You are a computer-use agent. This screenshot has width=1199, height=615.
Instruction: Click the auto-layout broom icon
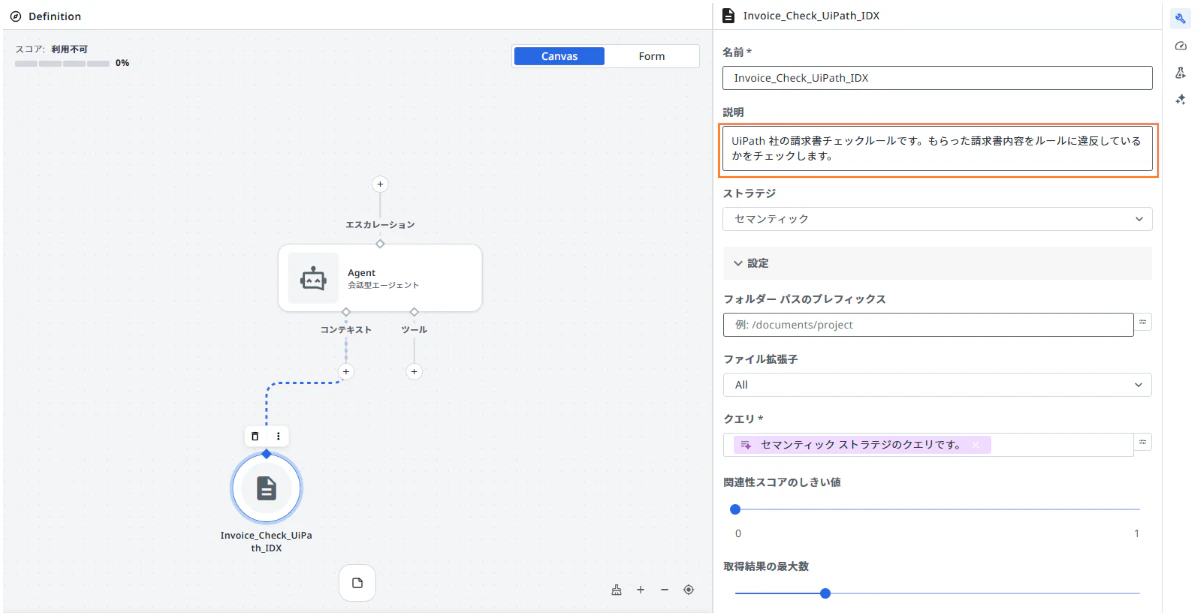[x=616, y=590]
